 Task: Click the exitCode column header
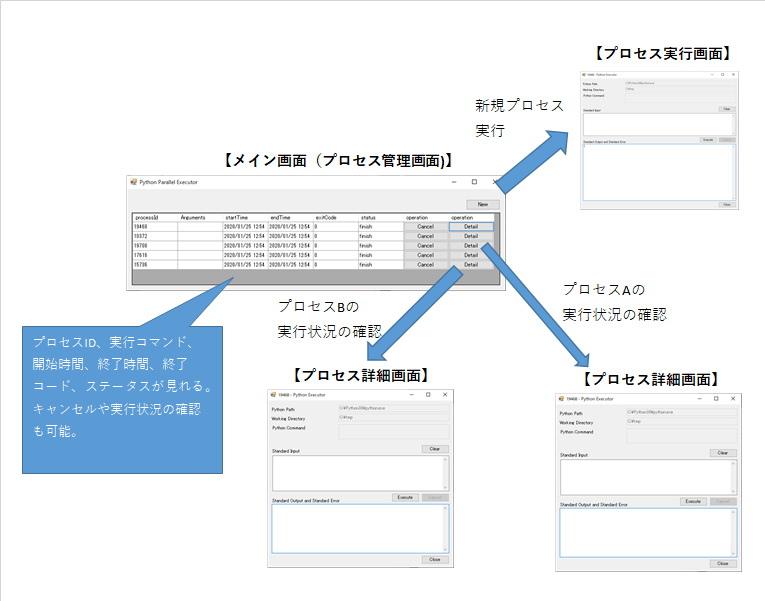click(x=336, y=218)
